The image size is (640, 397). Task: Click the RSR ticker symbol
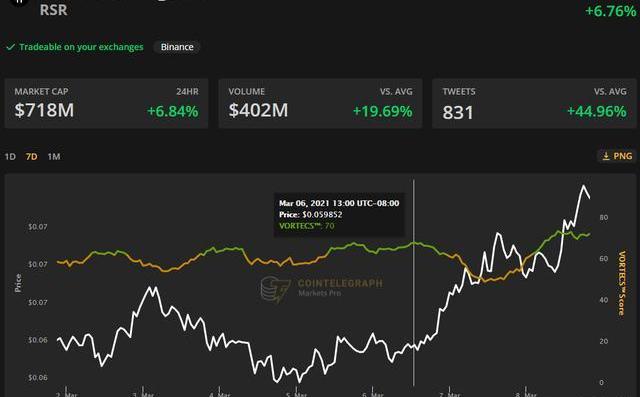[x=53, y=10]
